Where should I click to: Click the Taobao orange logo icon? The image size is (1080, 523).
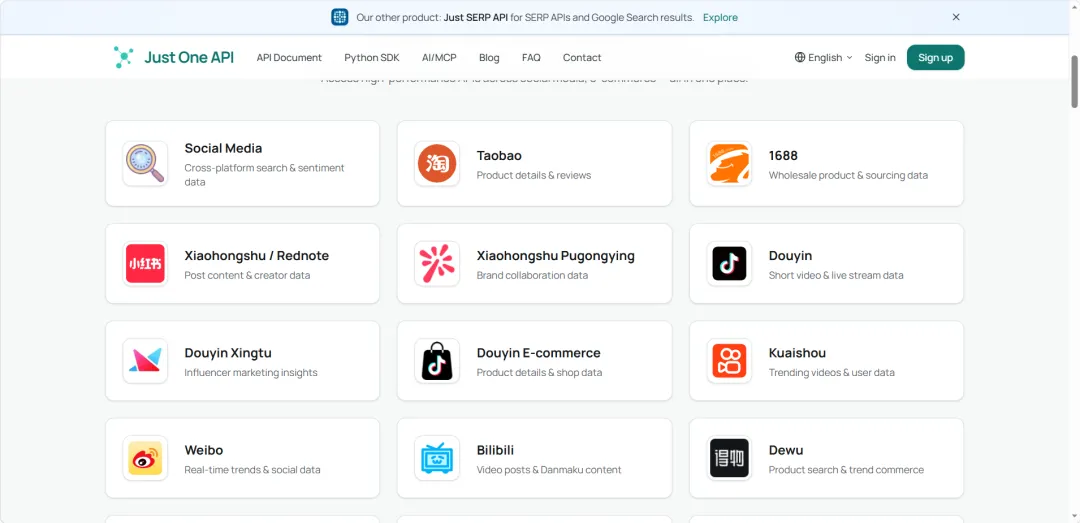tap(437, 163)
